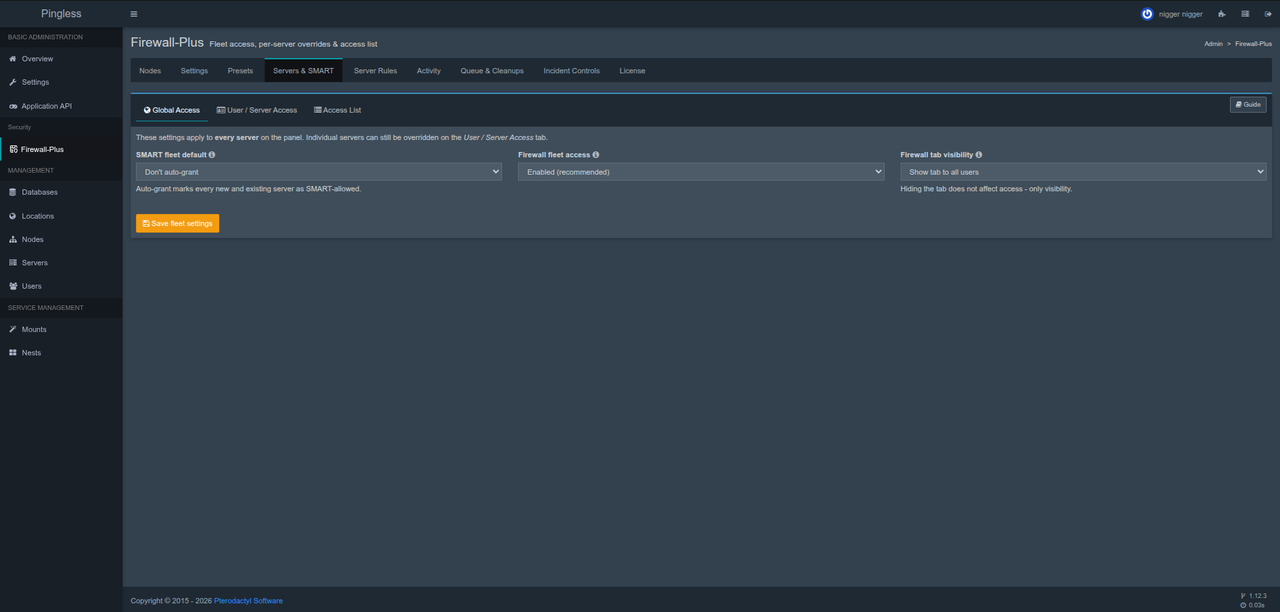This screenshot has width=1280, height=612.
Task: Select the Servers & SMART tab
Action: (x=303, y=71)
